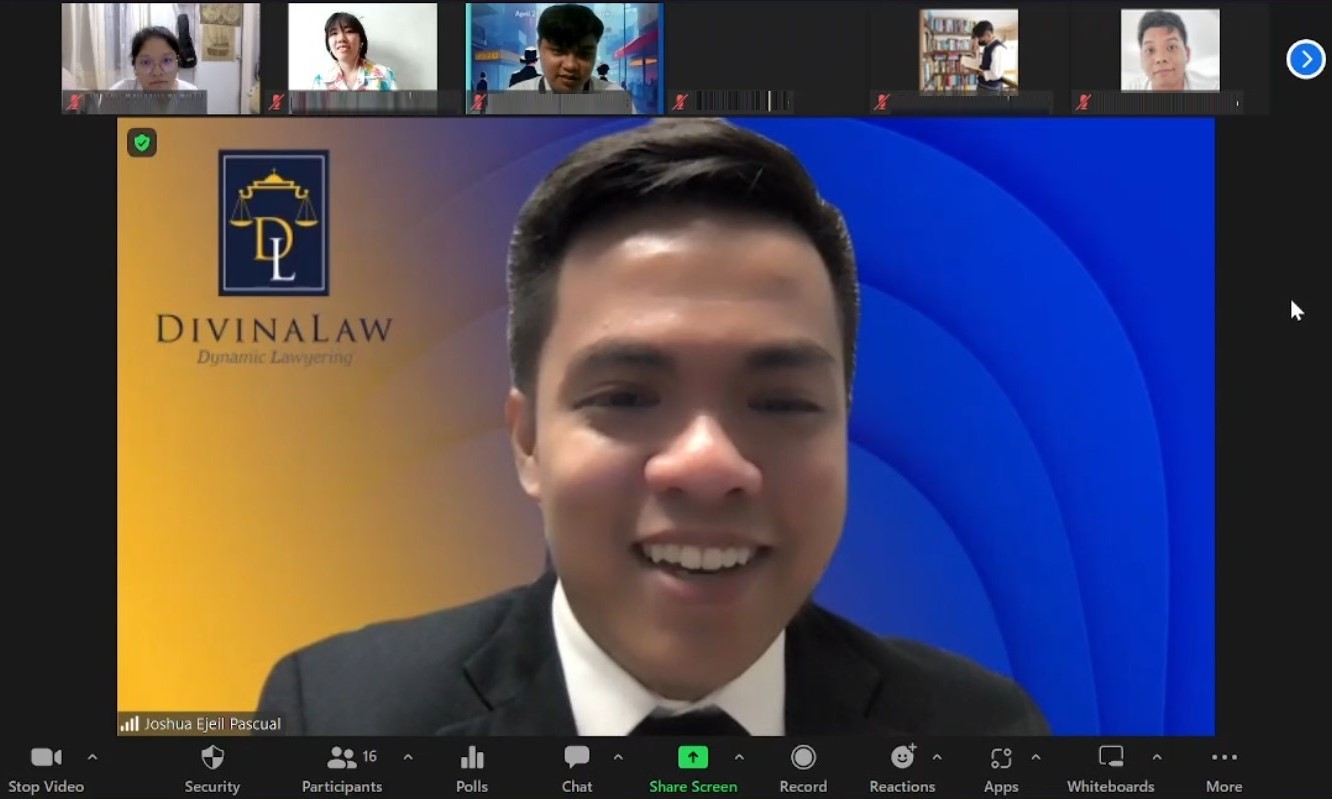Screen dimensions: 1332x799
Task: Open Chat via the speech bubble icon
Action: click(576, 757)
